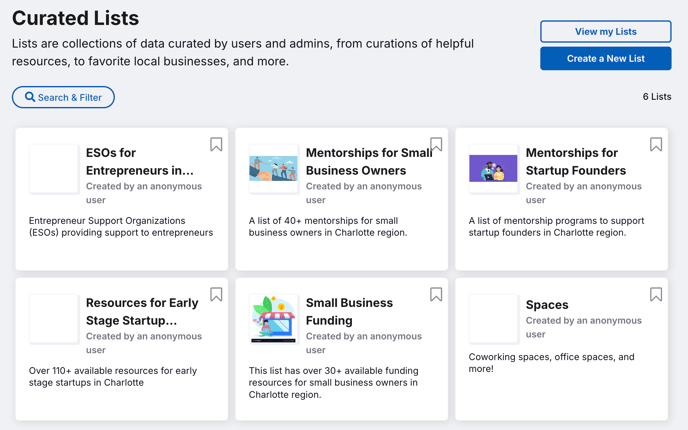The image size is (688, 430).
Task: Bookmark Mentorships for Startup Founders list
Action: (x=656, y=144)
